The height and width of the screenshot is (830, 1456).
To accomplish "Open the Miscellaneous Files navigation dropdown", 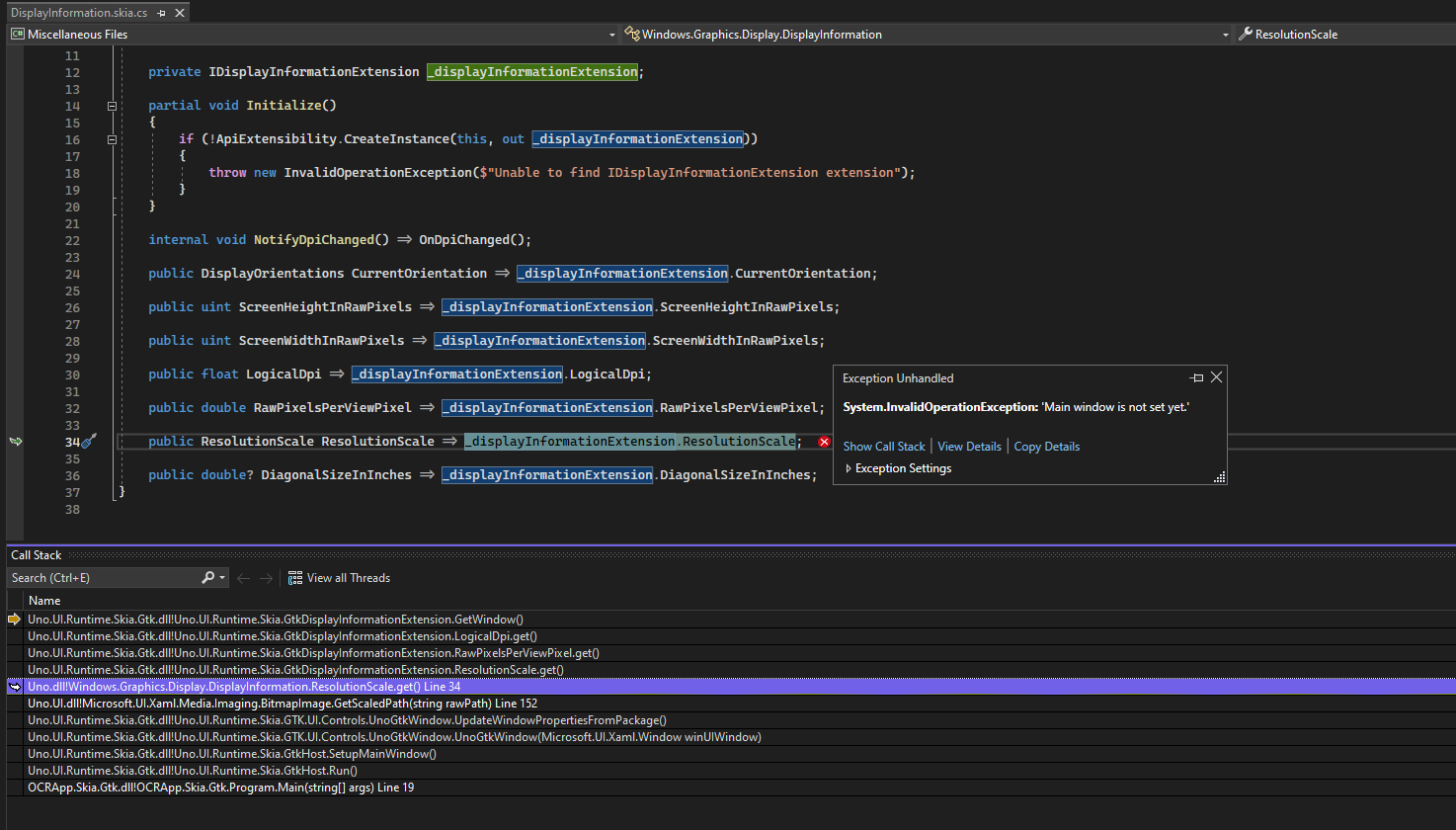I will point(610,34).
